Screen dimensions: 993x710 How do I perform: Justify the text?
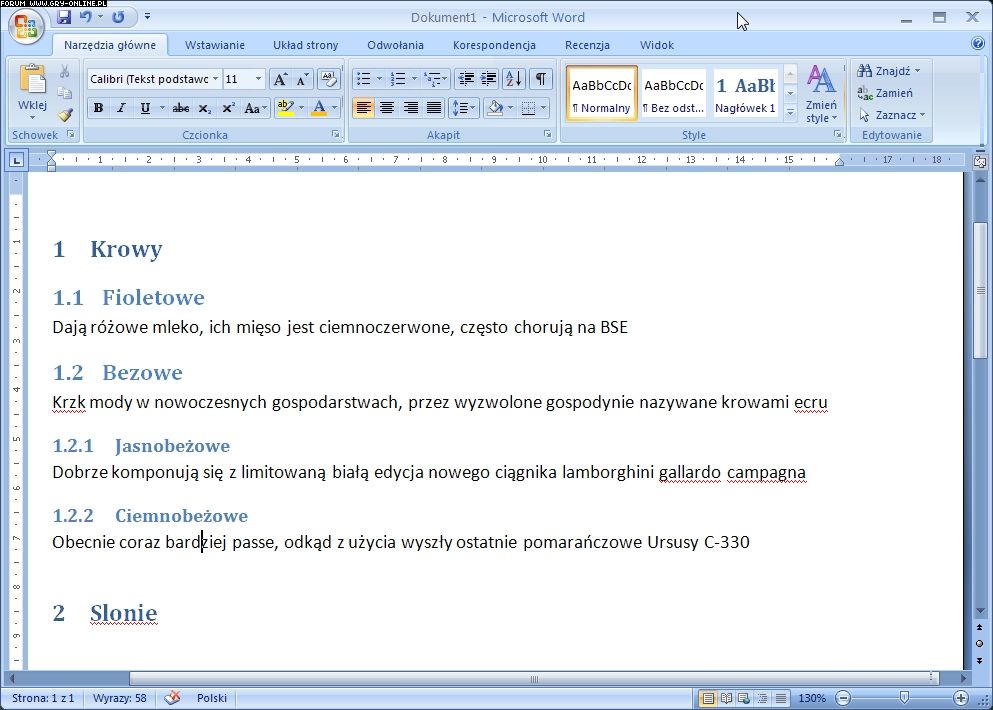tap(434, 108)
